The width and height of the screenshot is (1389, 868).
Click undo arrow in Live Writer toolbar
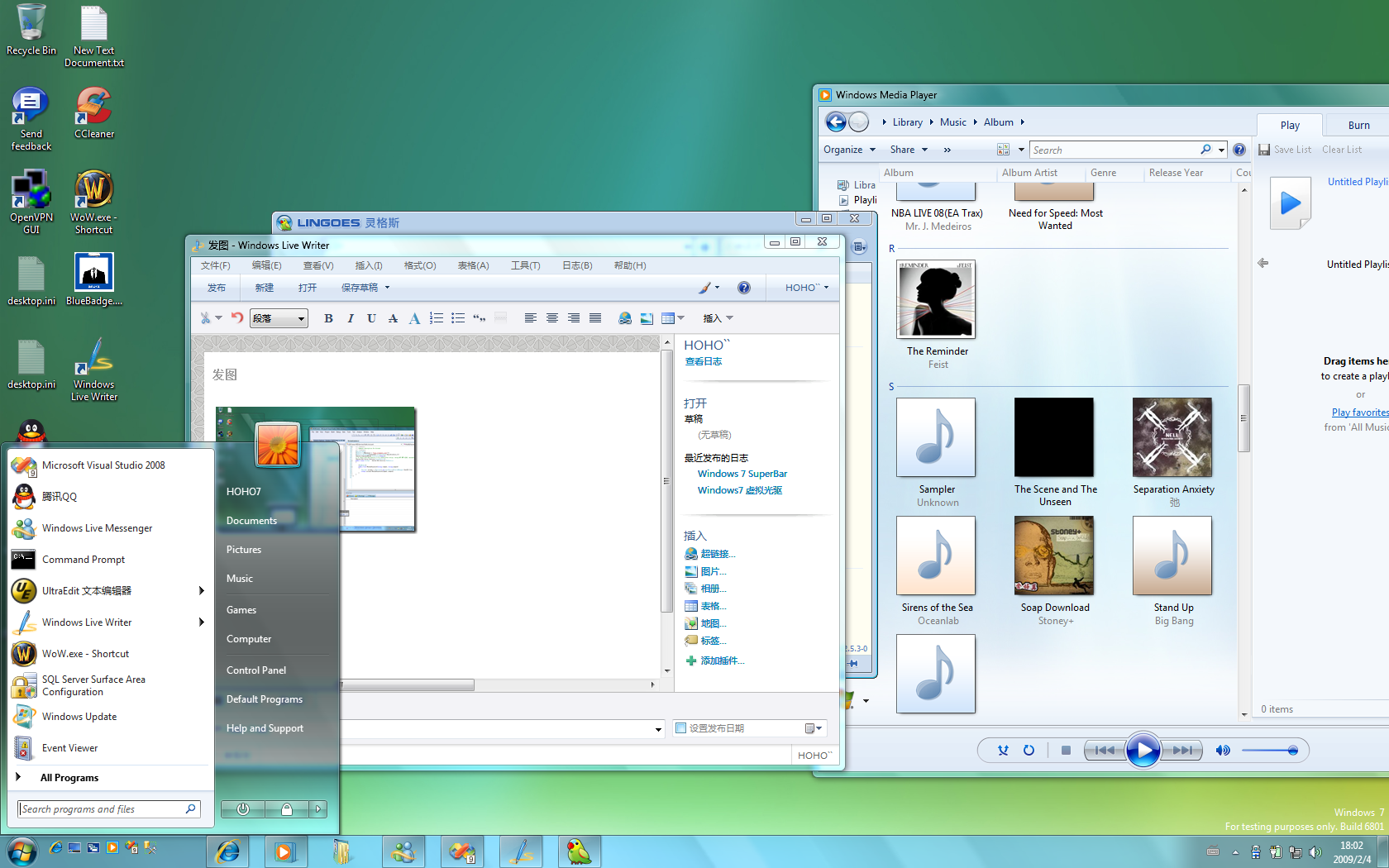point(237,317)
